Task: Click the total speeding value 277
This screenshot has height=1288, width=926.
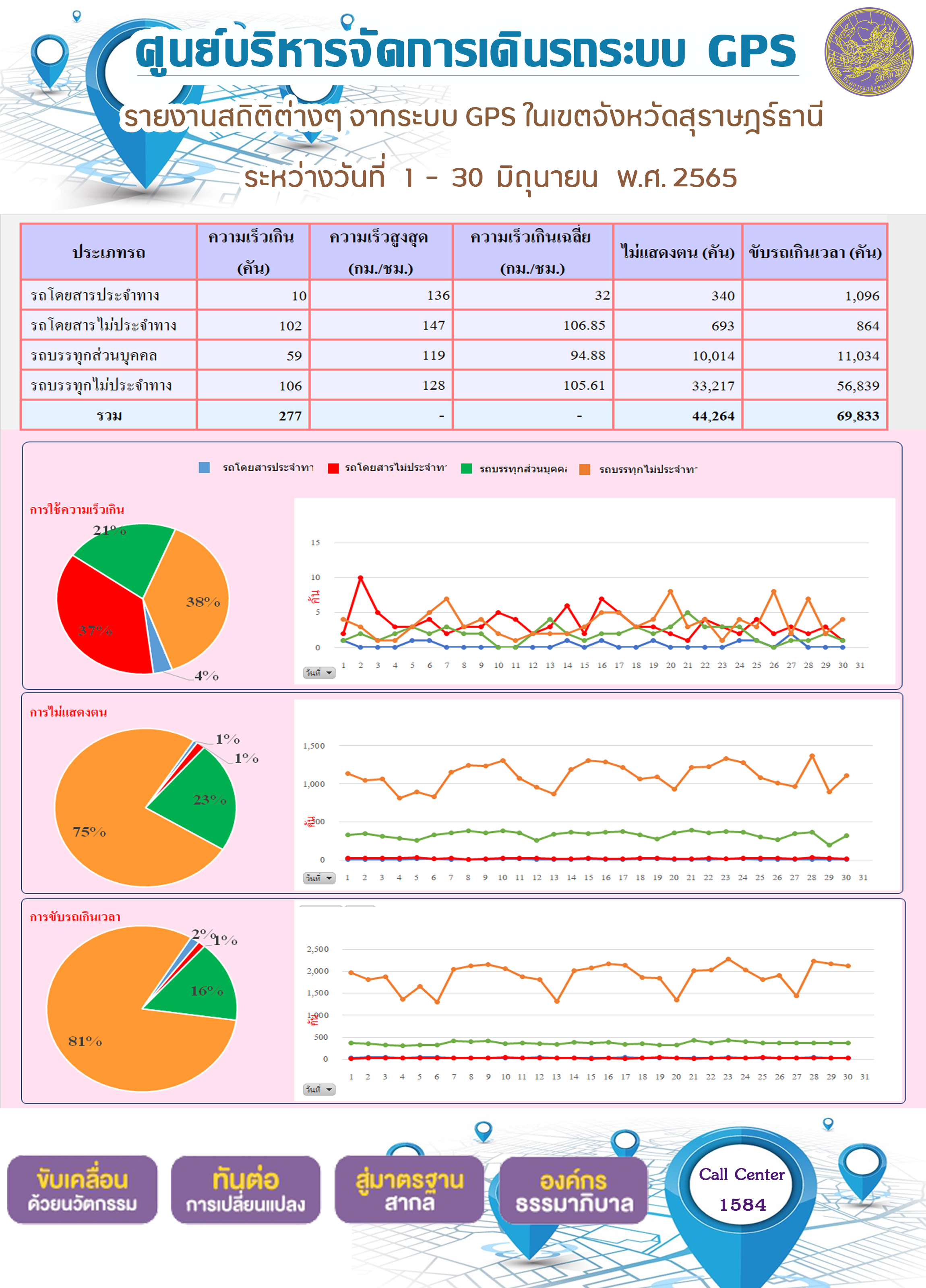Action: click(x=290, y=416)
